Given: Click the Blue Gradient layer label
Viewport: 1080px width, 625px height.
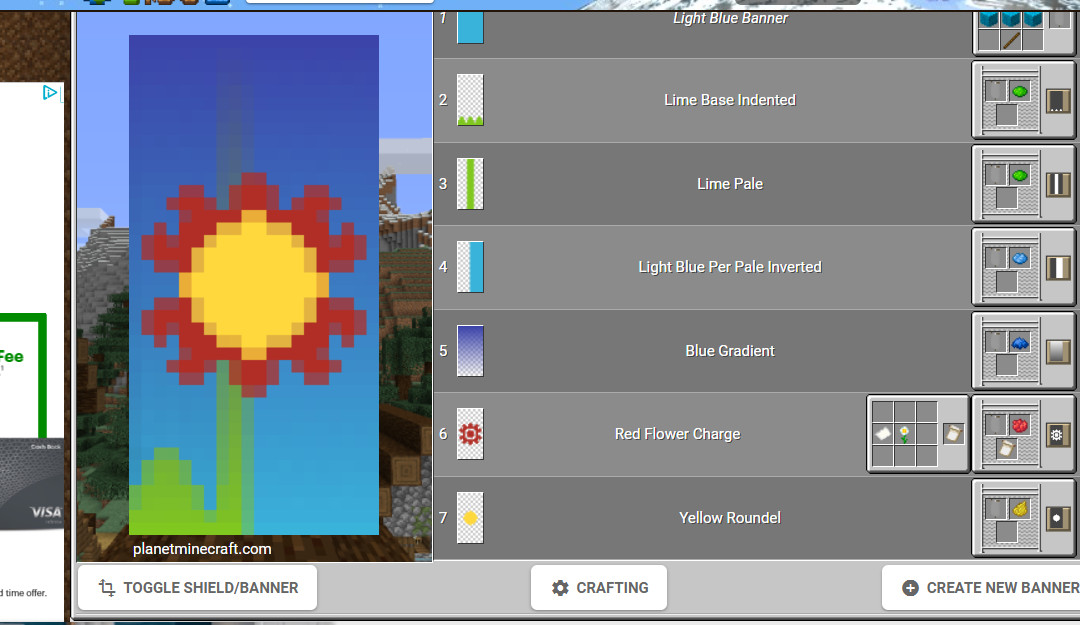Looking at the screenshot, I should tap(730, 351).
